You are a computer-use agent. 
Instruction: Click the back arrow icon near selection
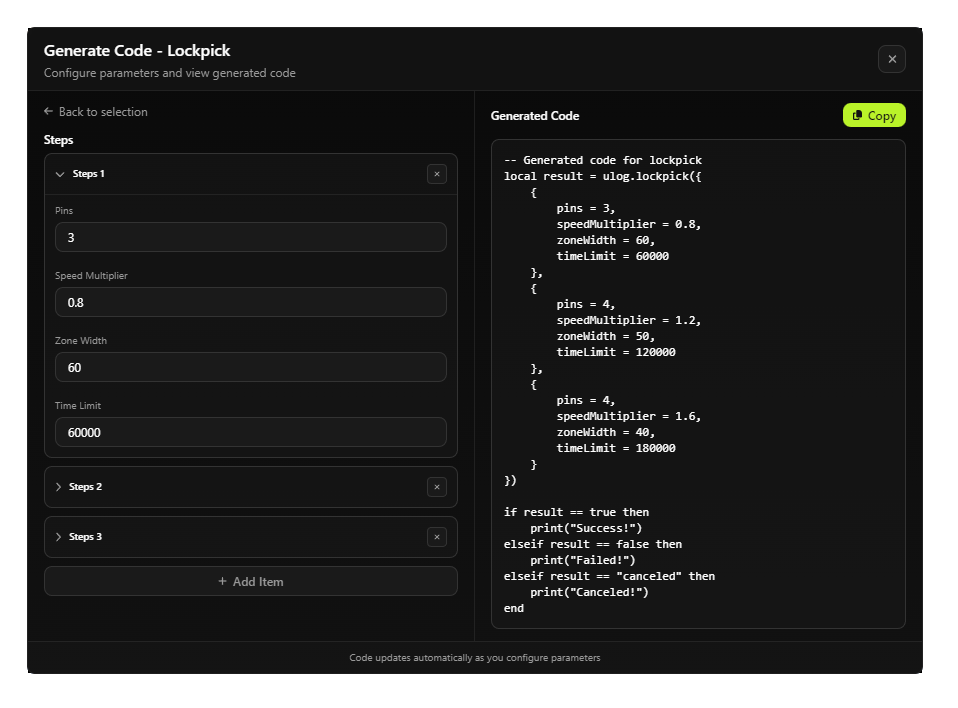click(48, 112)
